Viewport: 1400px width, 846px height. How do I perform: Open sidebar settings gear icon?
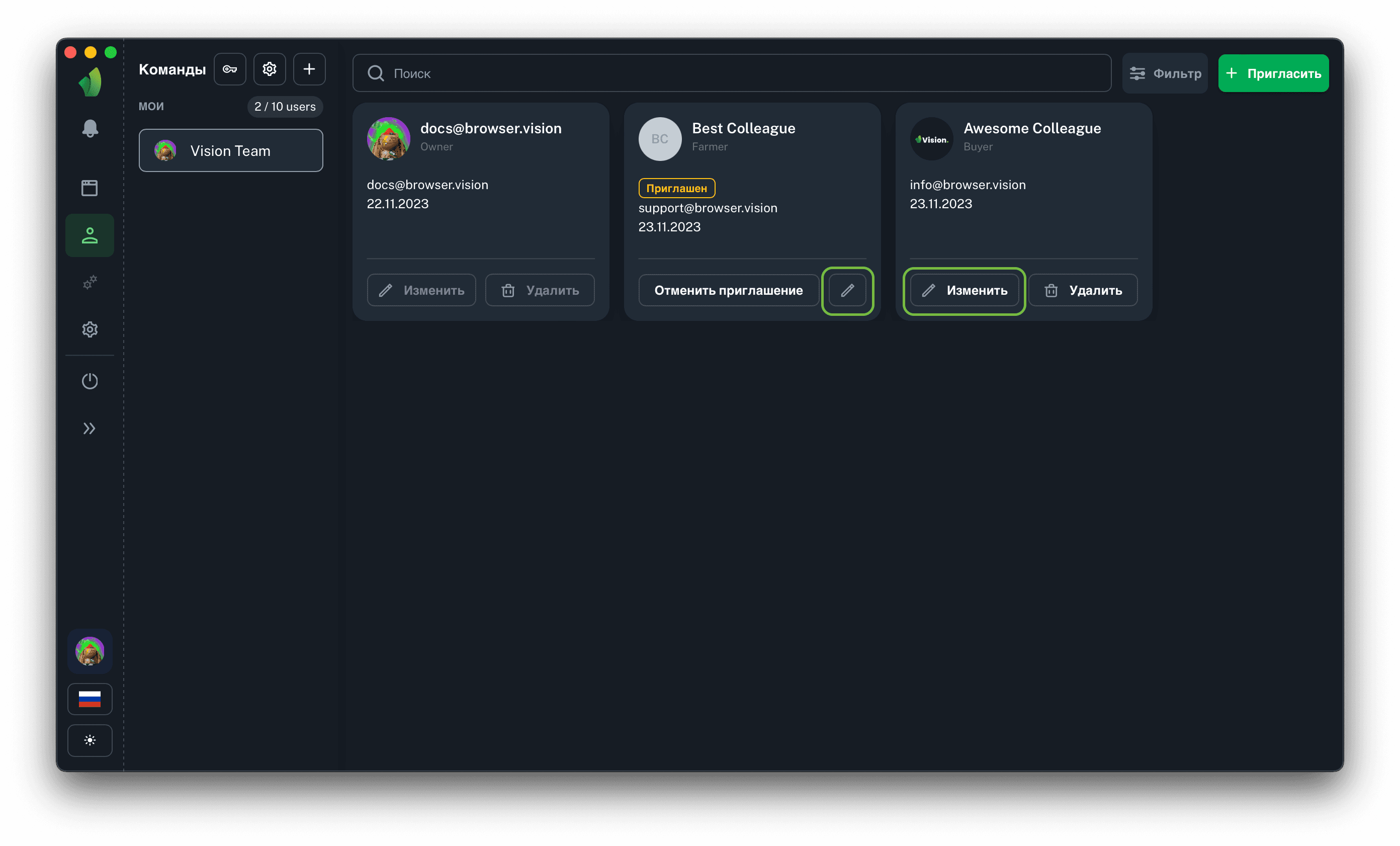pos(90,329)
